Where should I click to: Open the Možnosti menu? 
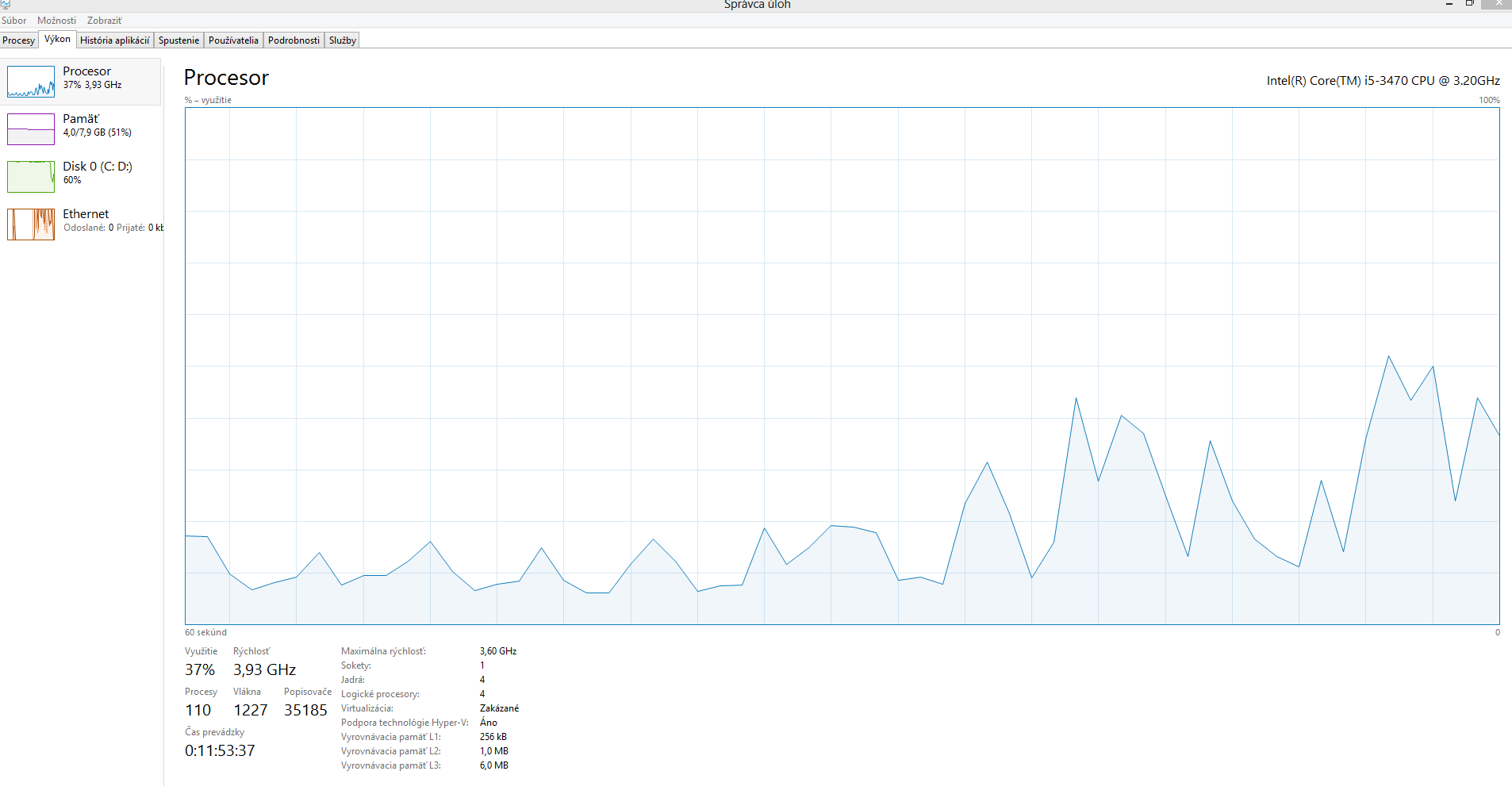[56, 21]
